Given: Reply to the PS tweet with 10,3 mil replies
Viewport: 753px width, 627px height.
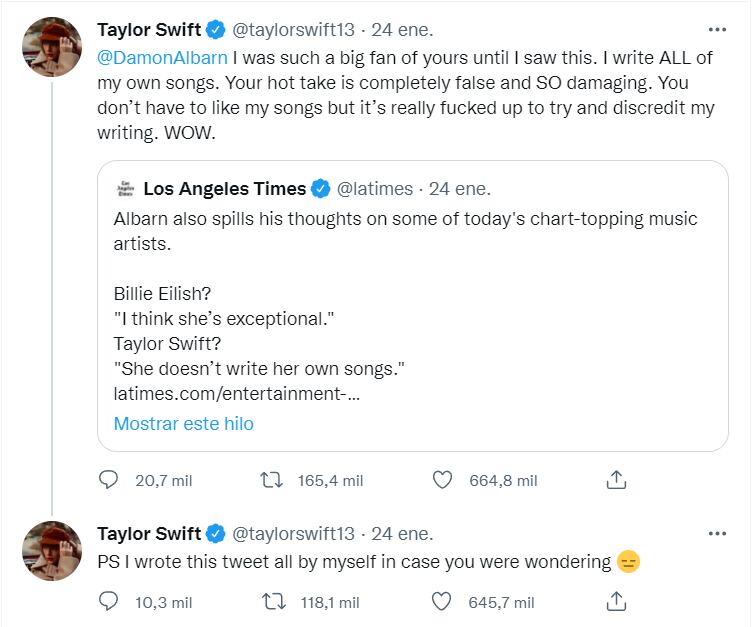Looking at the screenshot, I should click(109, 602).
